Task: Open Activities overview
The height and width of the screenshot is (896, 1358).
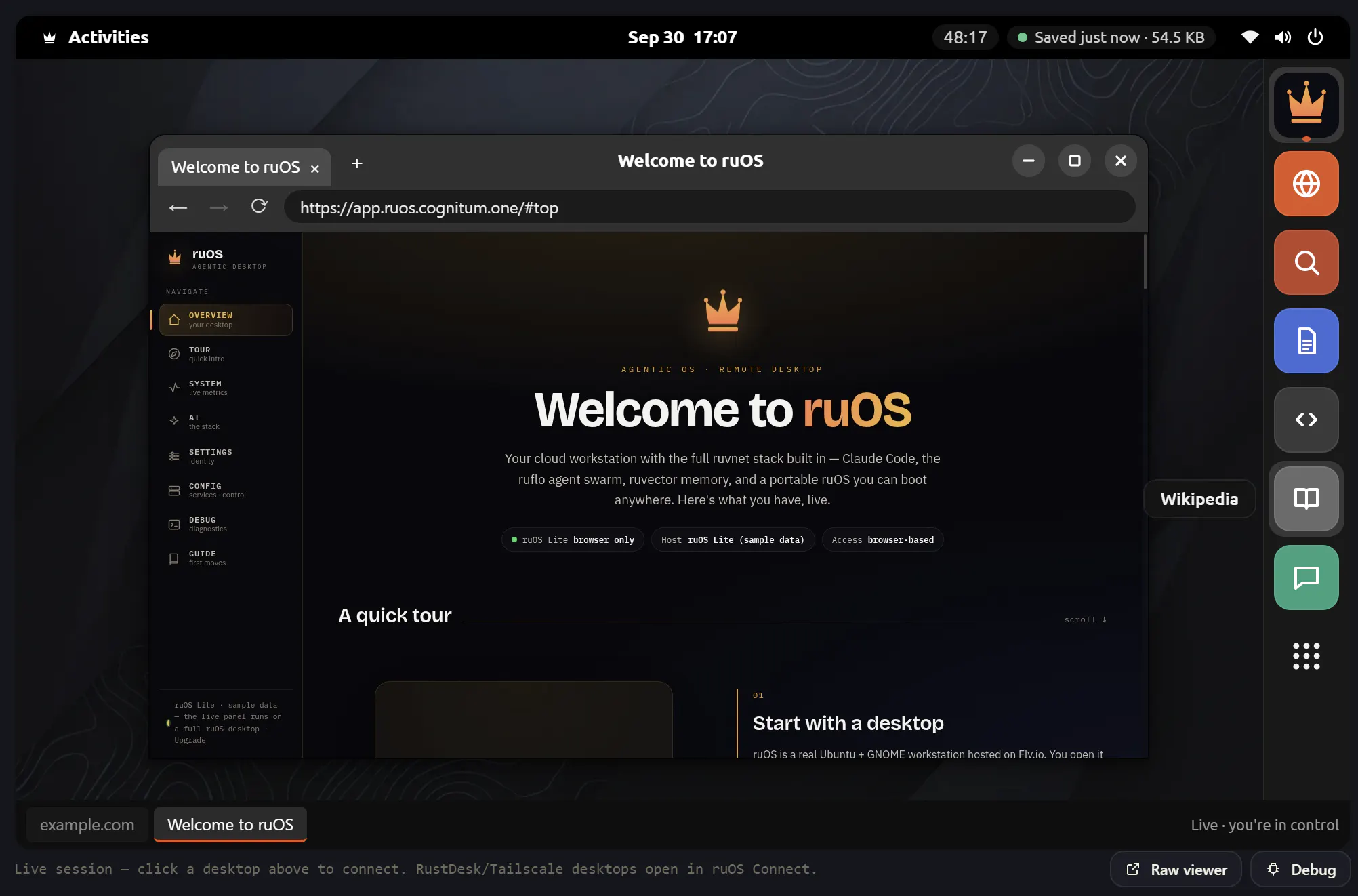Action: (x=96, y=37)
